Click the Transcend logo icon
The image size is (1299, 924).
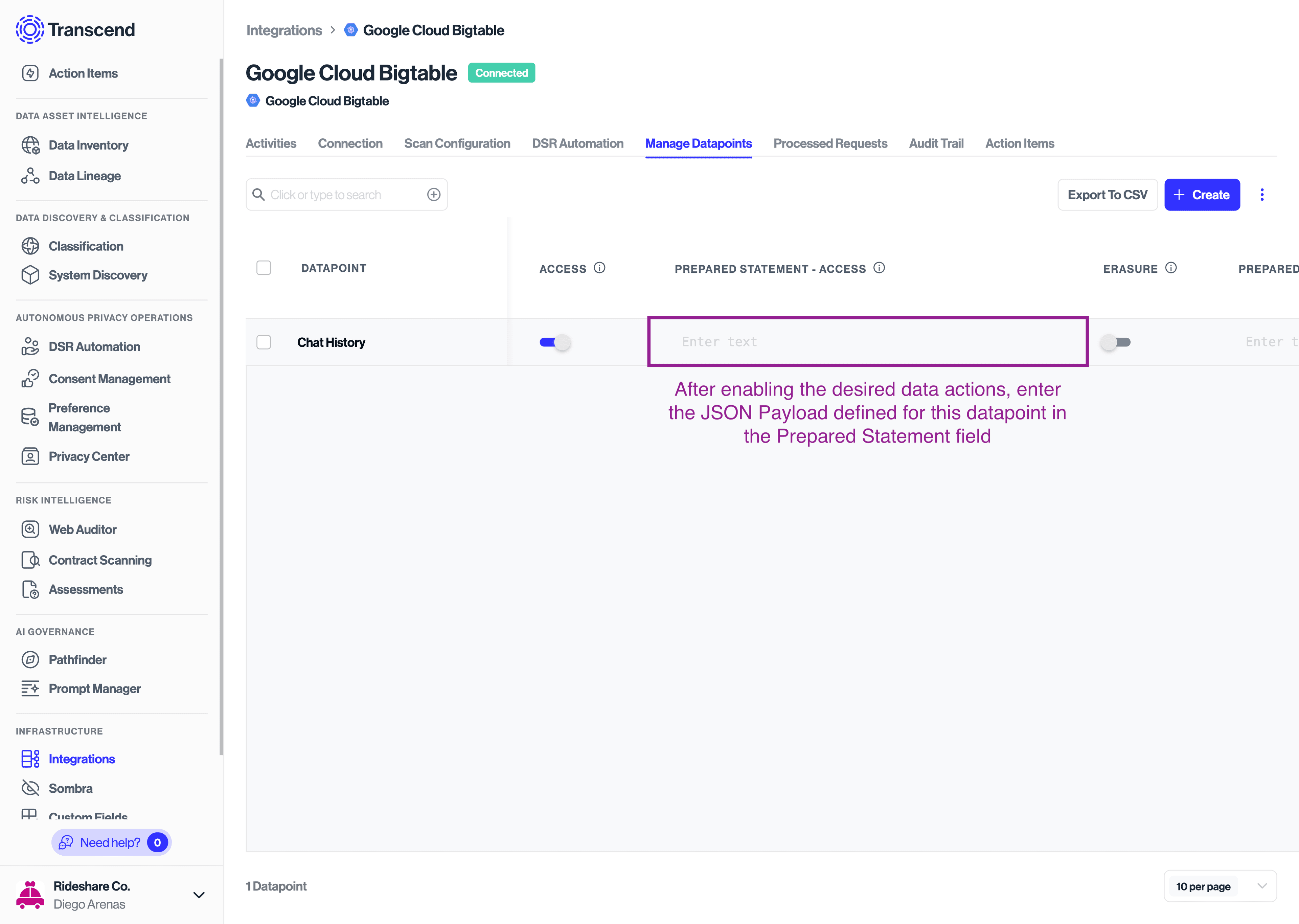pyautogui.click(x=29, y=29)
